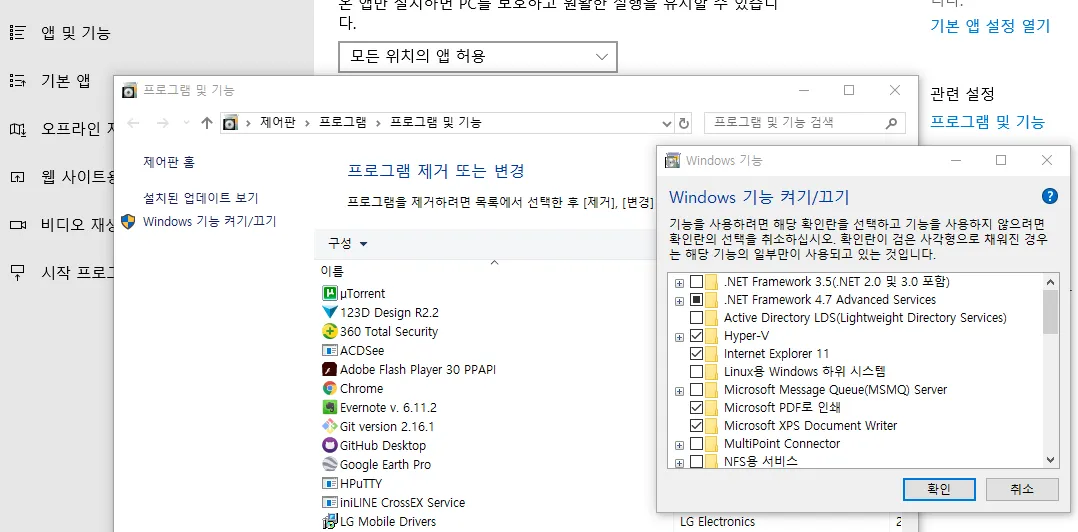Click the Chrome icon in program list

330,388
